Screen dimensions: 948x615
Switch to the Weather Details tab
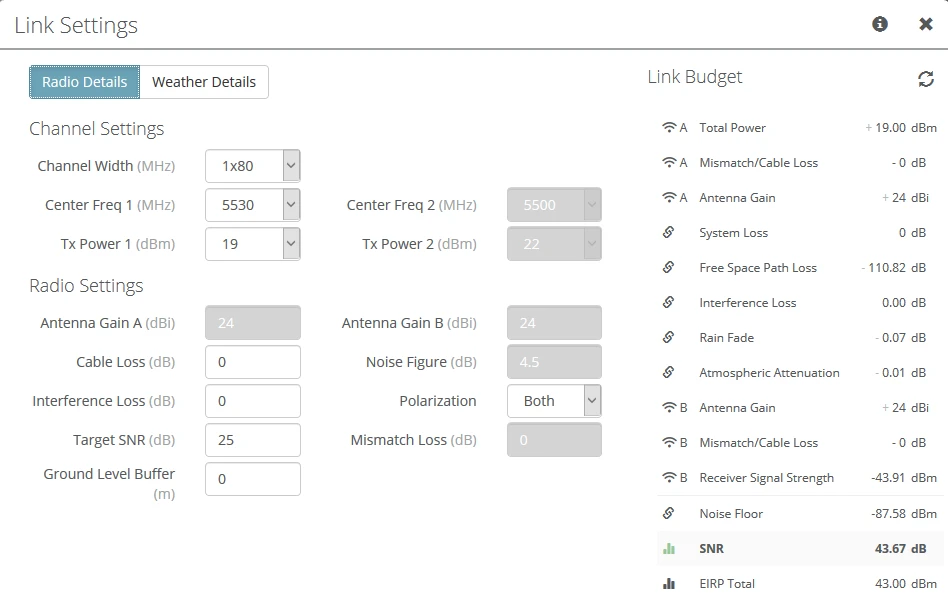pyautogui.click(x=204, y=82)
